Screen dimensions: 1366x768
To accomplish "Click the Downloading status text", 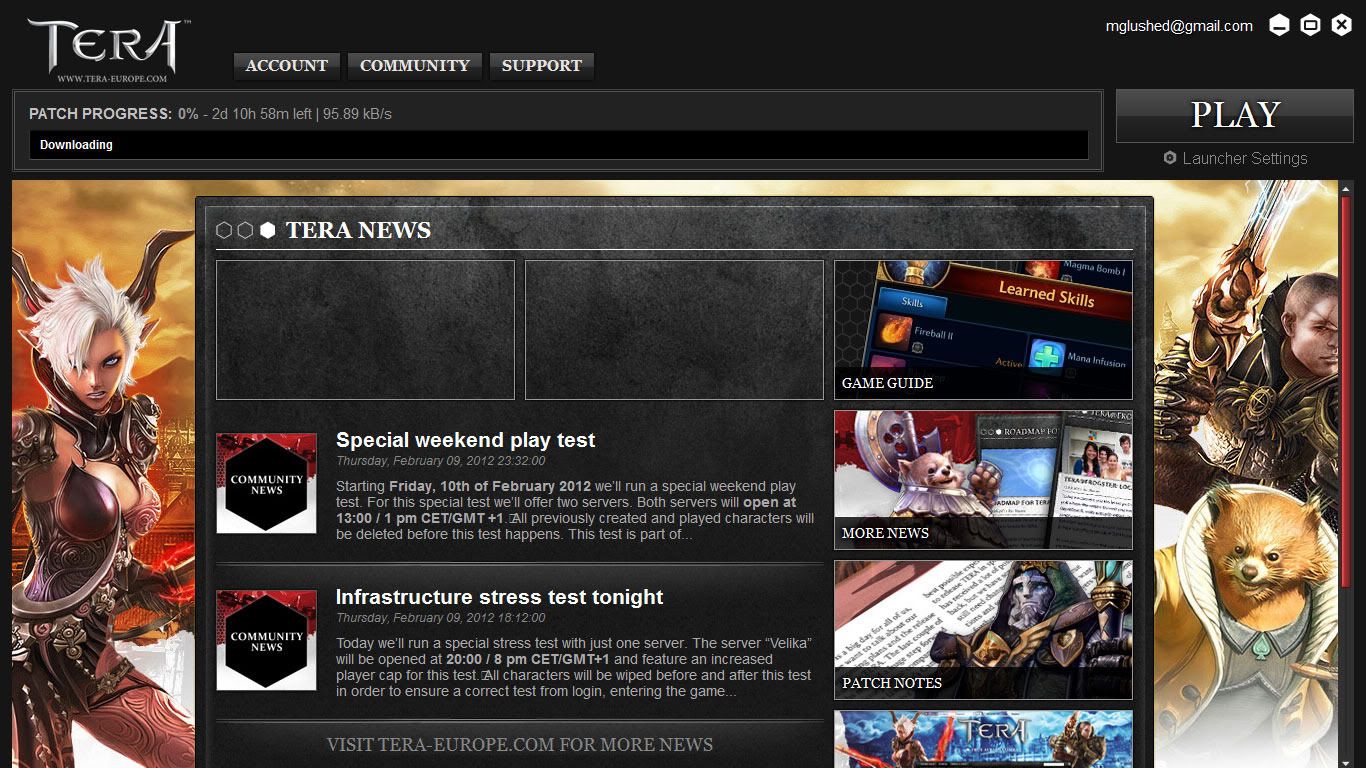I will click(76, 145).
